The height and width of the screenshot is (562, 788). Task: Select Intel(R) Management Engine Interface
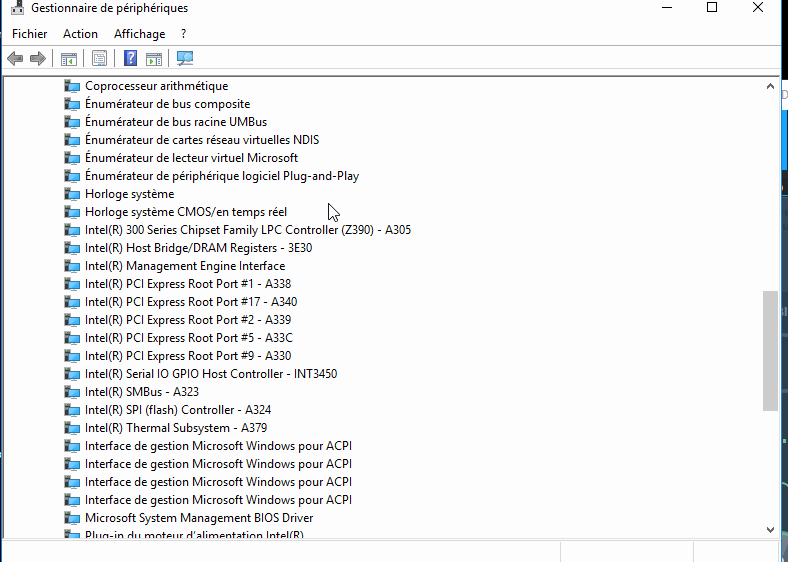(185, 266)
